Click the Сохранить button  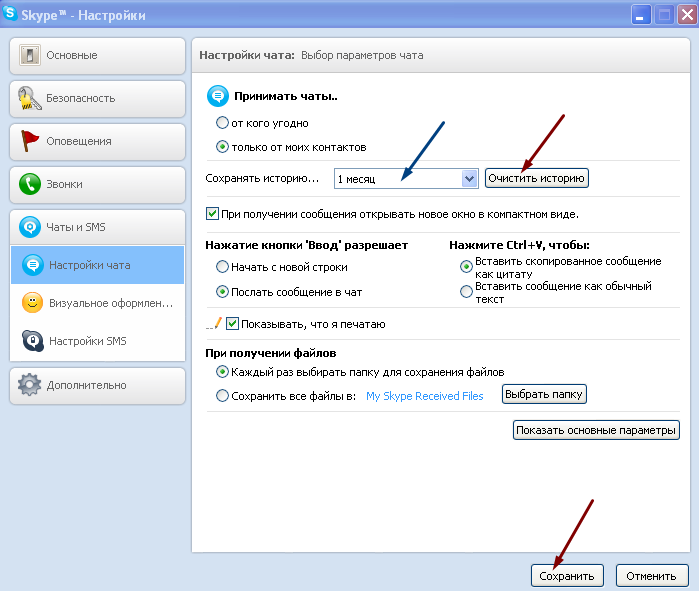[567, 576]
